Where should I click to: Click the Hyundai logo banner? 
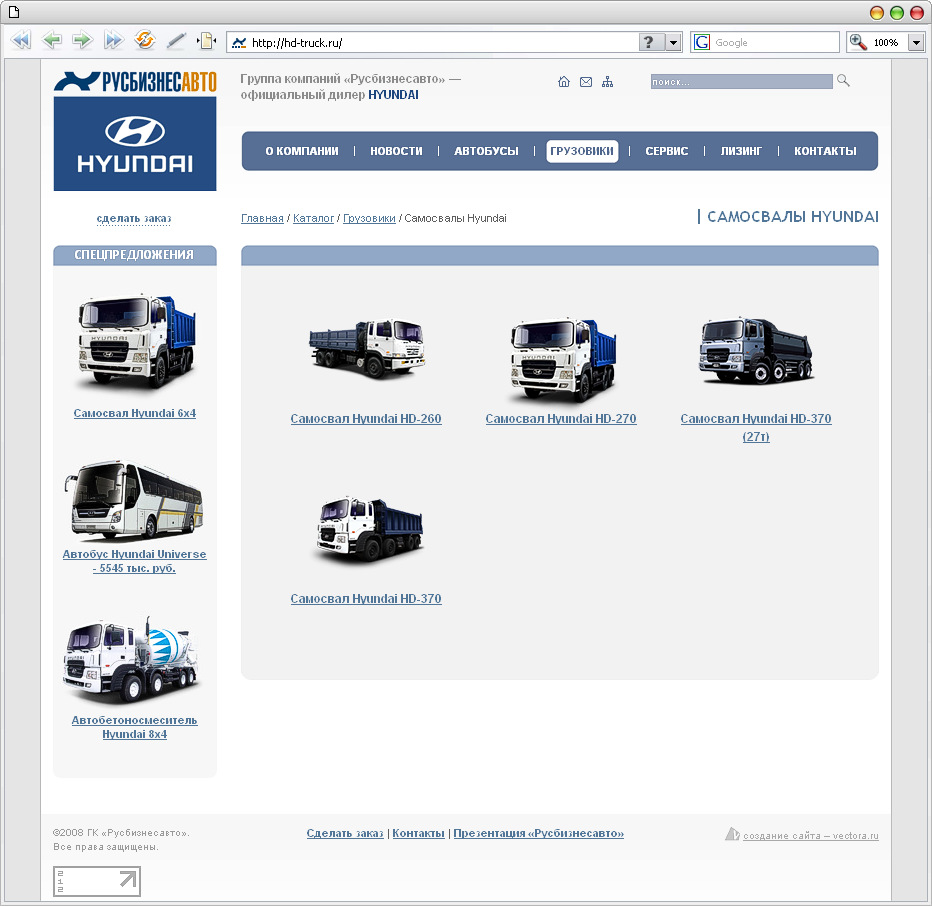[135, 144]
